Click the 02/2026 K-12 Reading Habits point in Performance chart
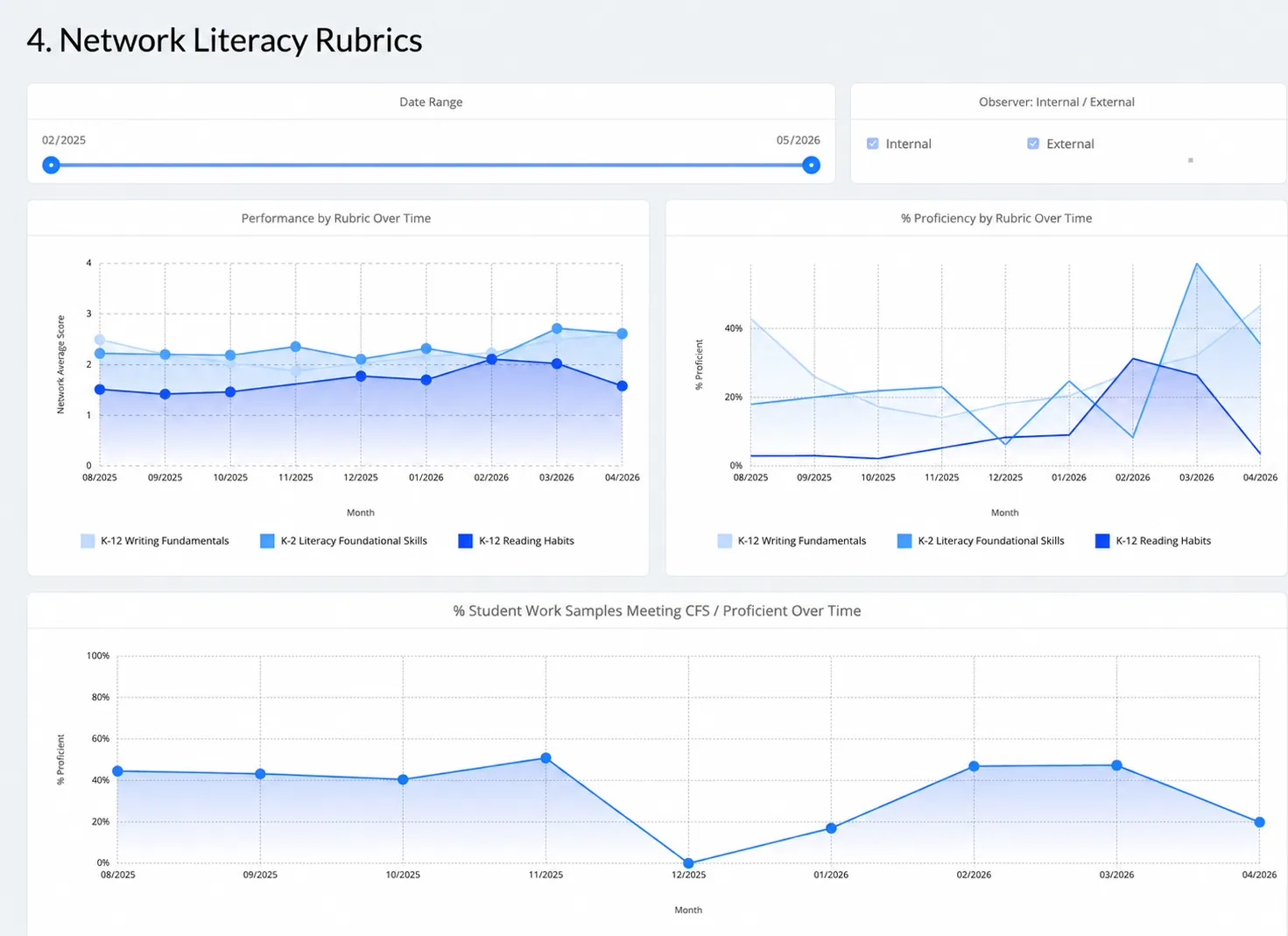 pyautogui.click(x=491, y=359)
